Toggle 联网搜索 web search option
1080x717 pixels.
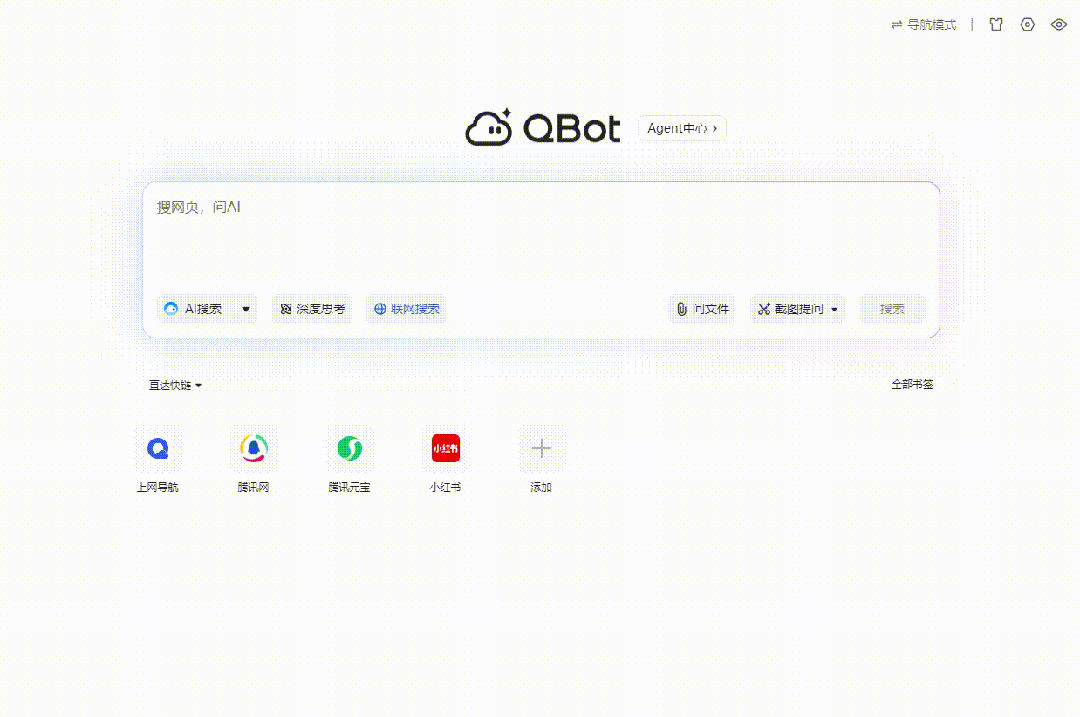point(406,309)
